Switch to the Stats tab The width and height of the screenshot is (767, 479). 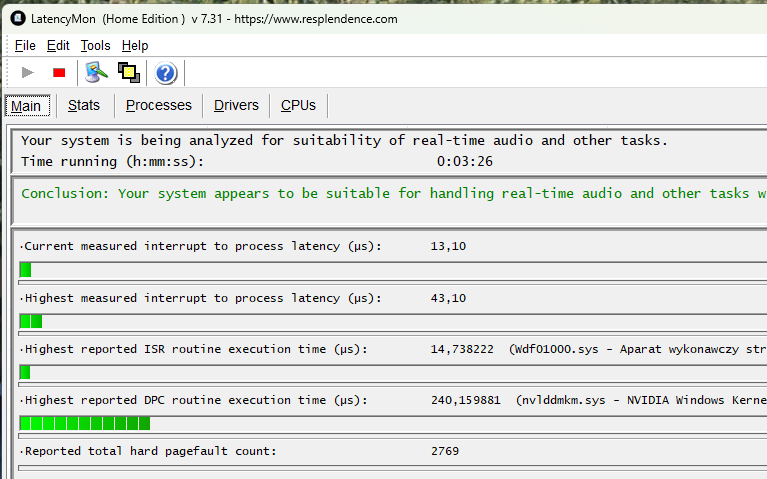coord(84,105)
